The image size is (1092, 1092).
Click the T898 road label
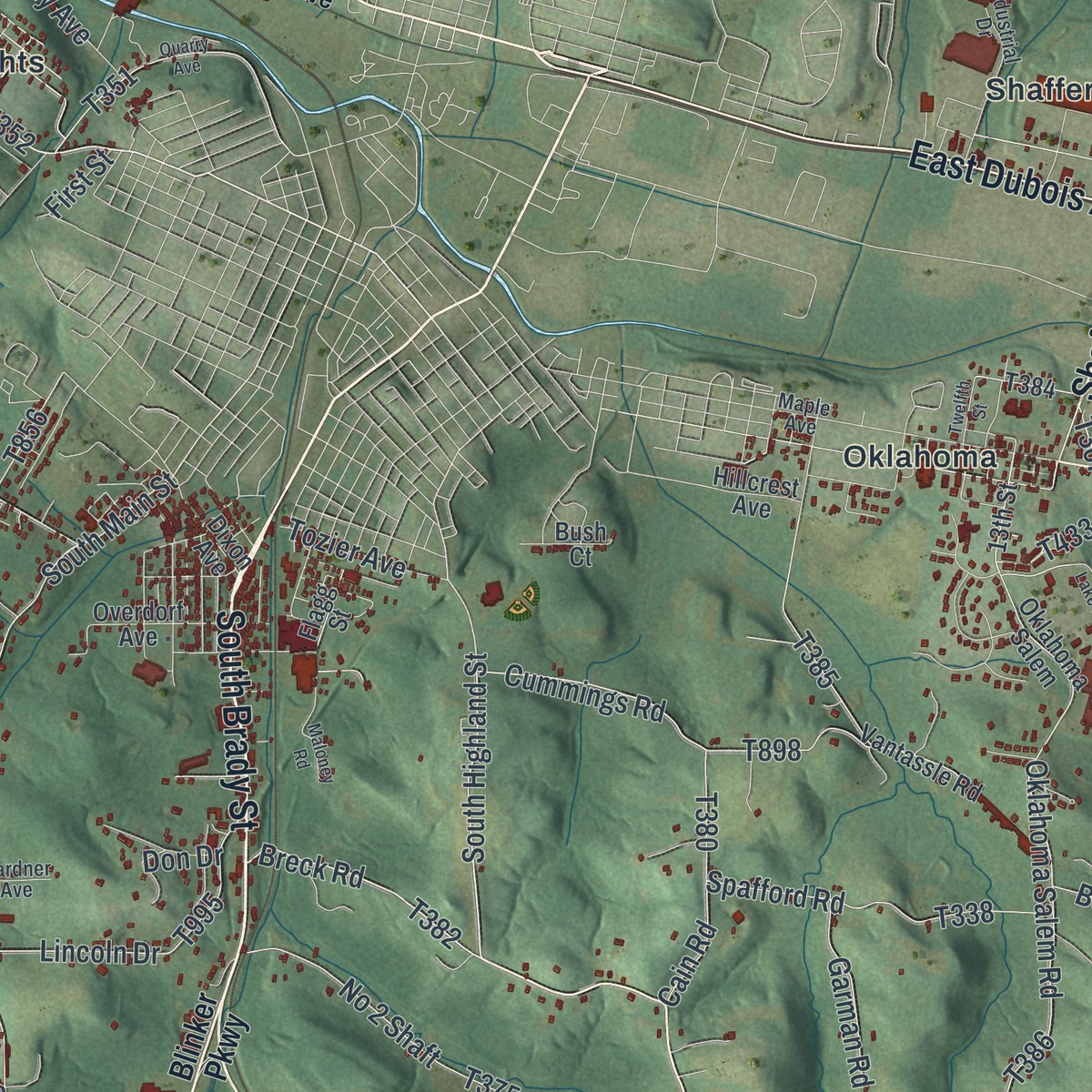[x=773, y=751]
